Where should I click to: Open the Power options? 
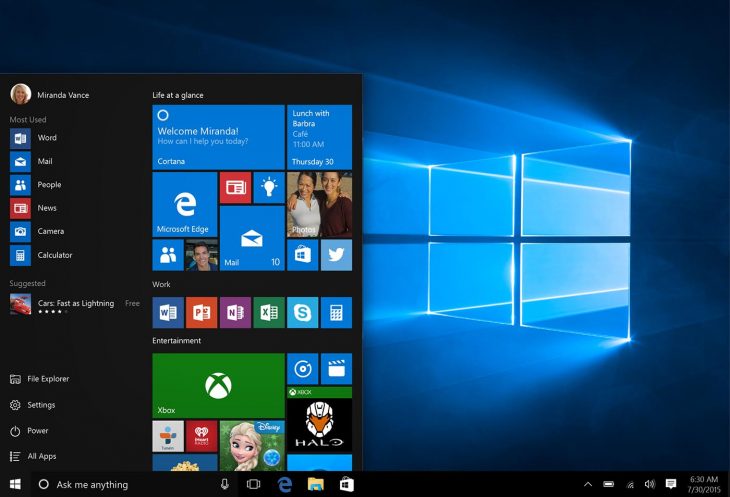[x=29, y=431]
